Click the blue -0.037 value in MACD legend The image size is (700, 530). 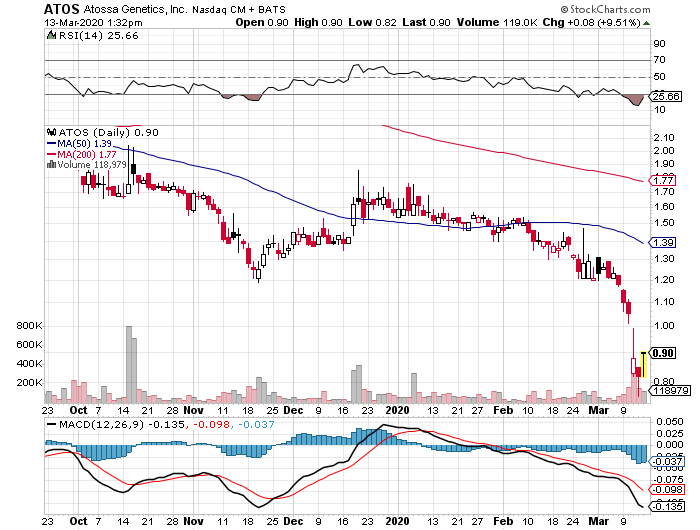(256, 425)
